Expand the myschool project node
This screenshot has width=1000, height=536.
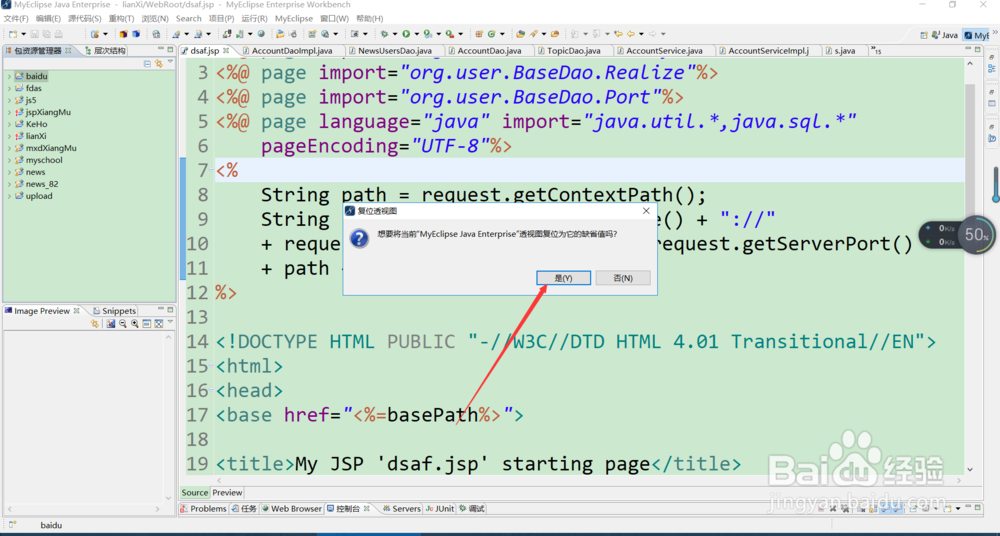click(9, 160)
